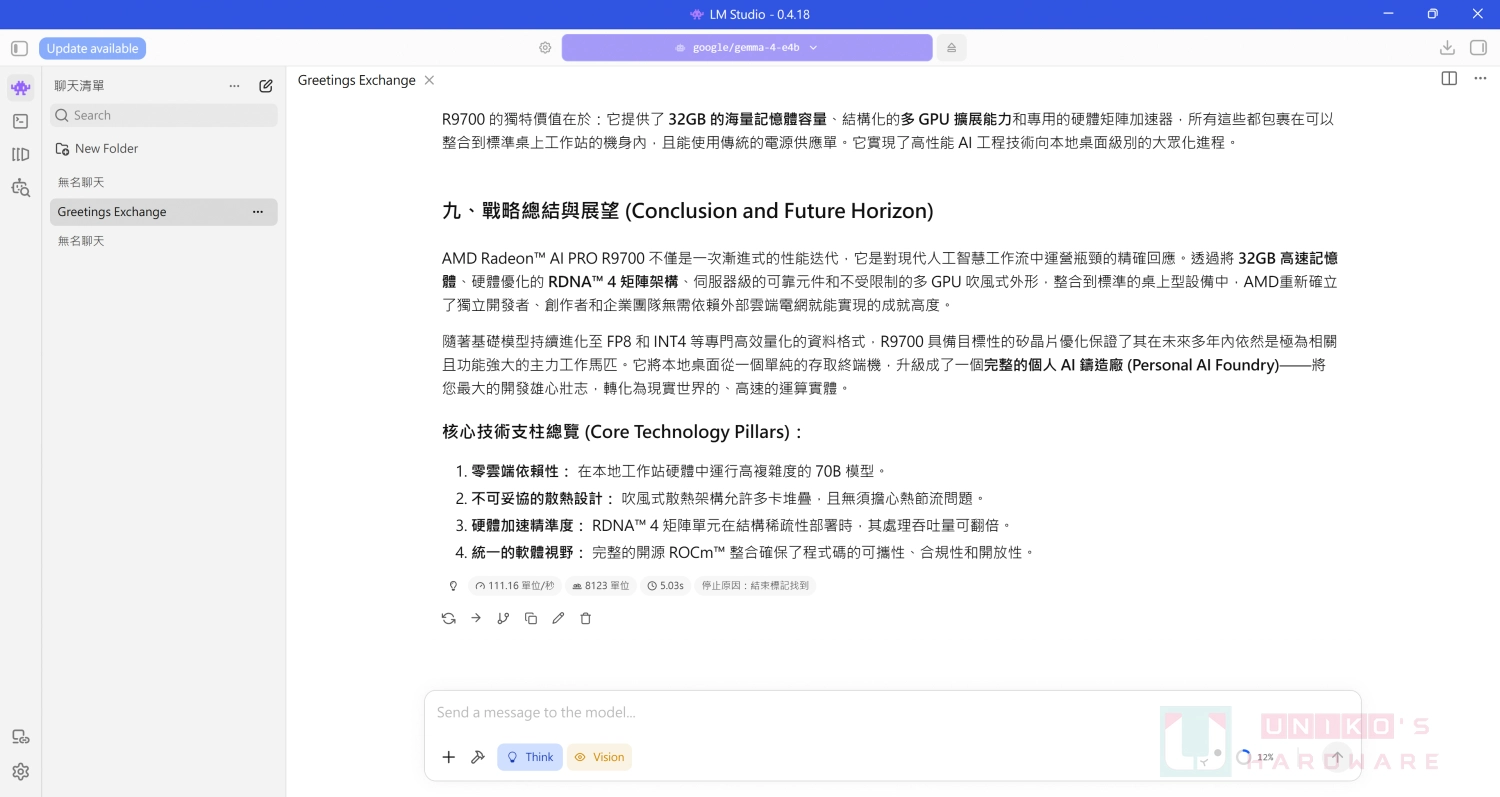This screenshot has height=797, width=1500.
Task: Open the Chat section in left rail
Action: [x=20, y=87]
